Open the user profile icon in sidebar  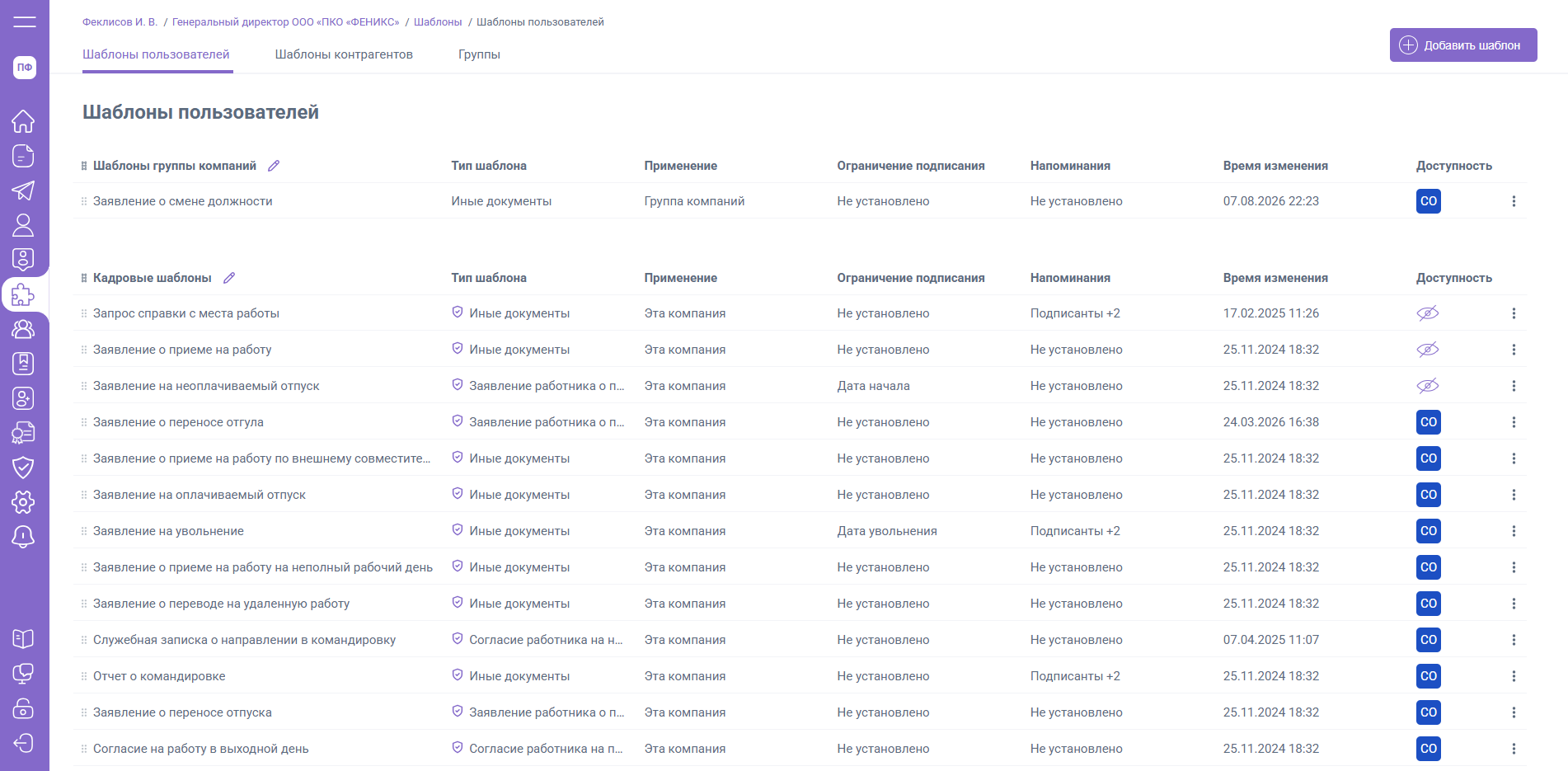click(23, 225)
